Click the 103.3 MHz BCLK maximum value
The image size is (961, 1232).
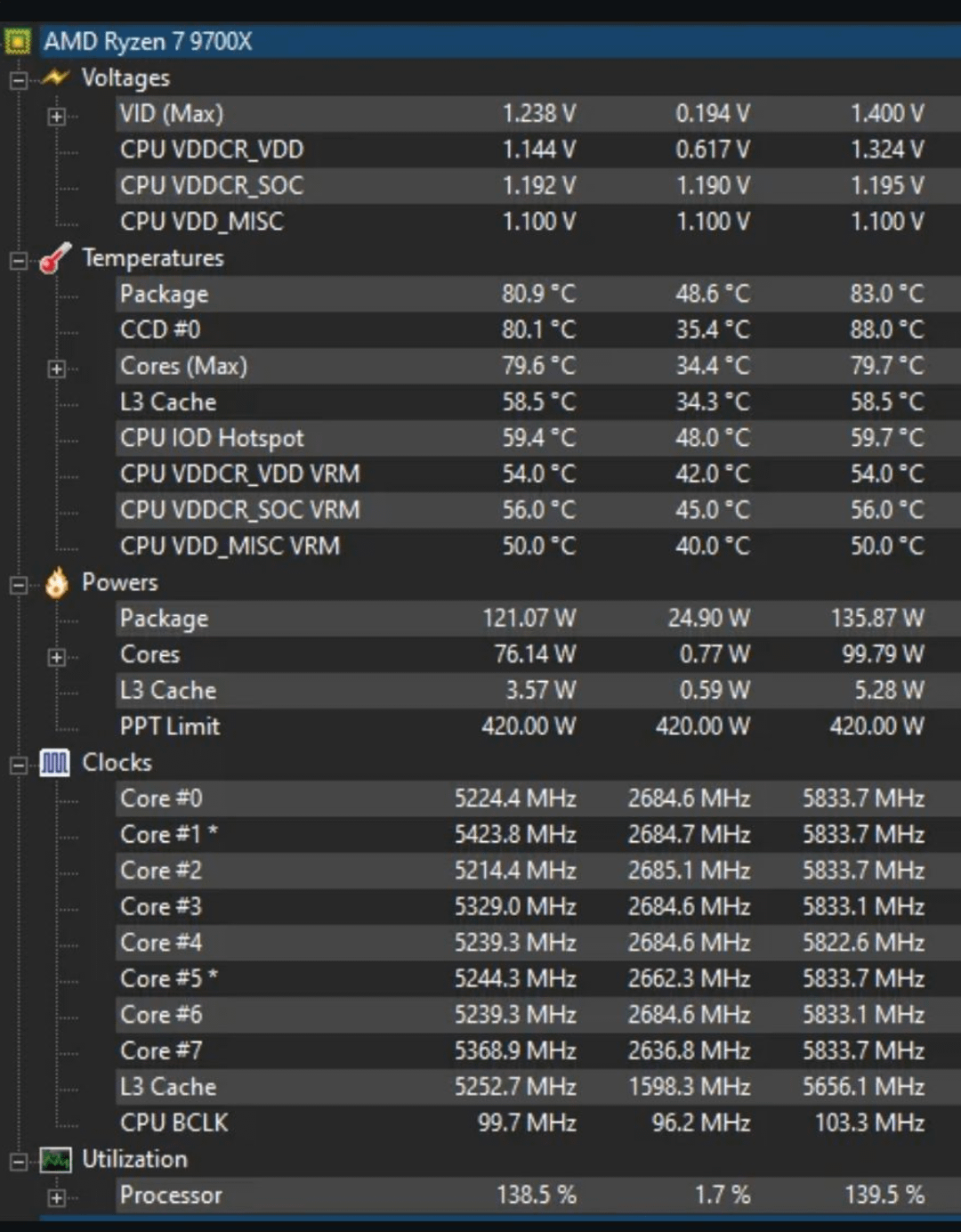tap(870, 1123)
